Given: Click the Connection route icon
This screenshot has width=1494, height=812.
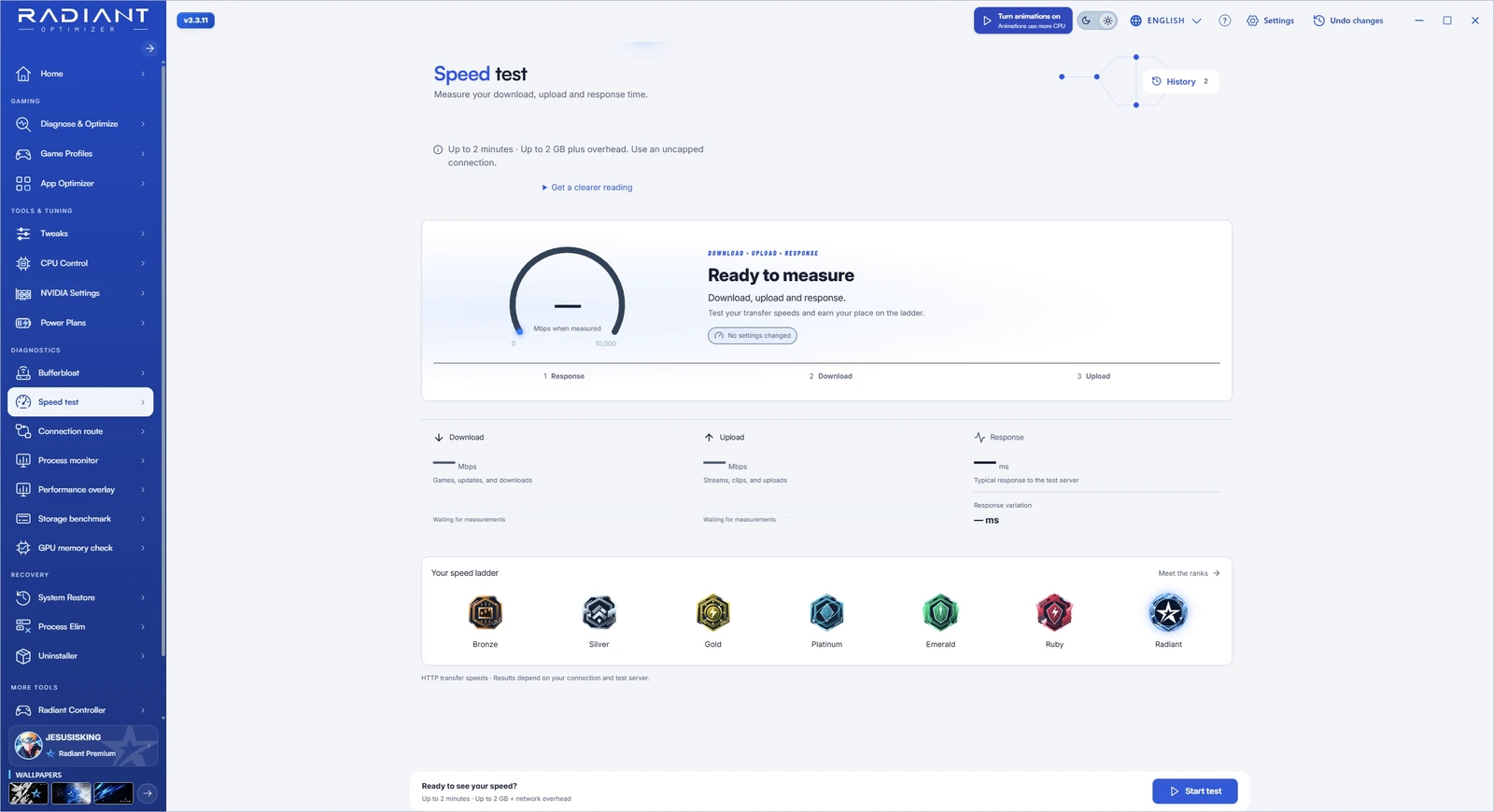Looking at the screenshot, I should click(x=23, y=431).
